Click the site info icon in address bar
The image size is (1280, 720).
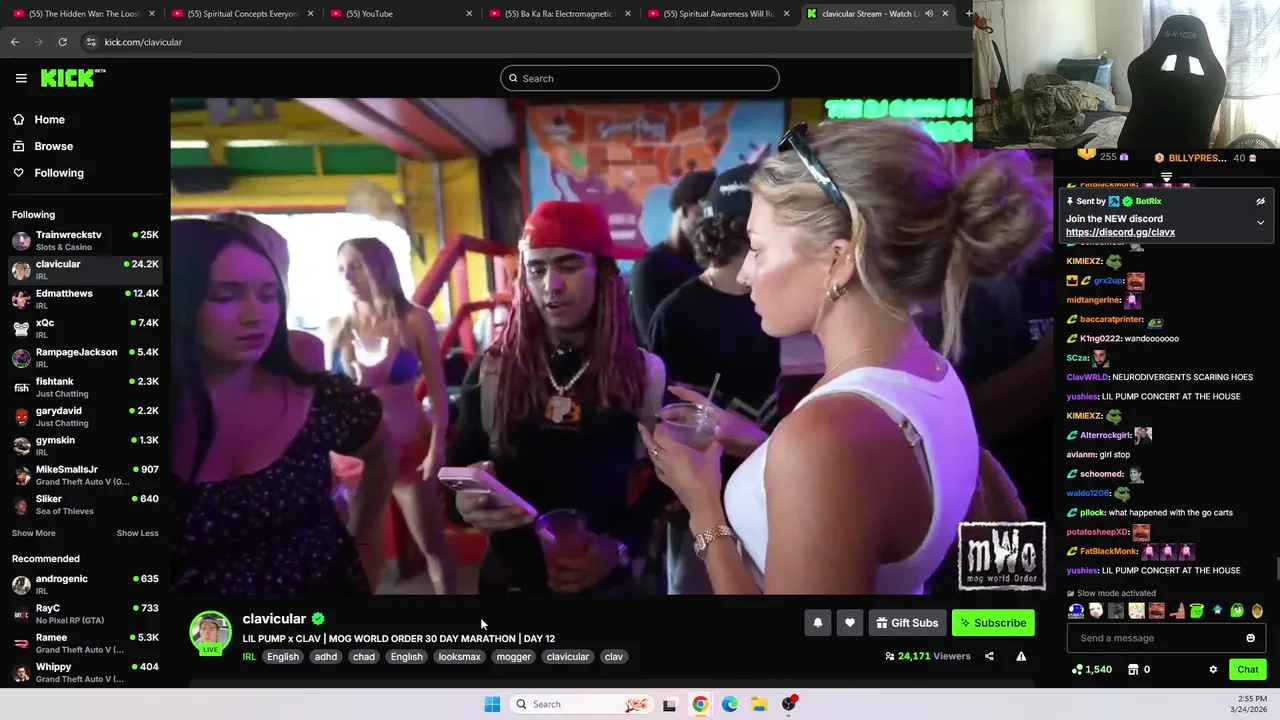click(x=91, y=42)
